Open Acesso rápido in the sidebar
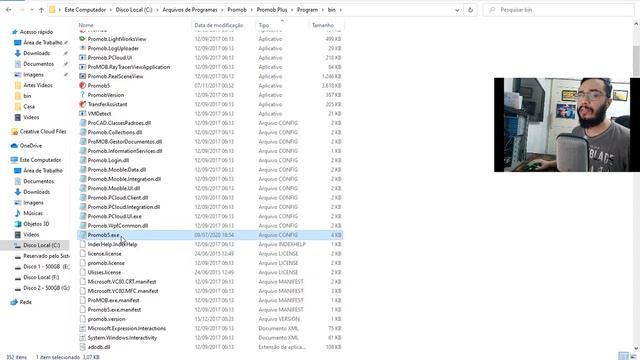Screen dimensions: 640x360 tap(36, 32)
